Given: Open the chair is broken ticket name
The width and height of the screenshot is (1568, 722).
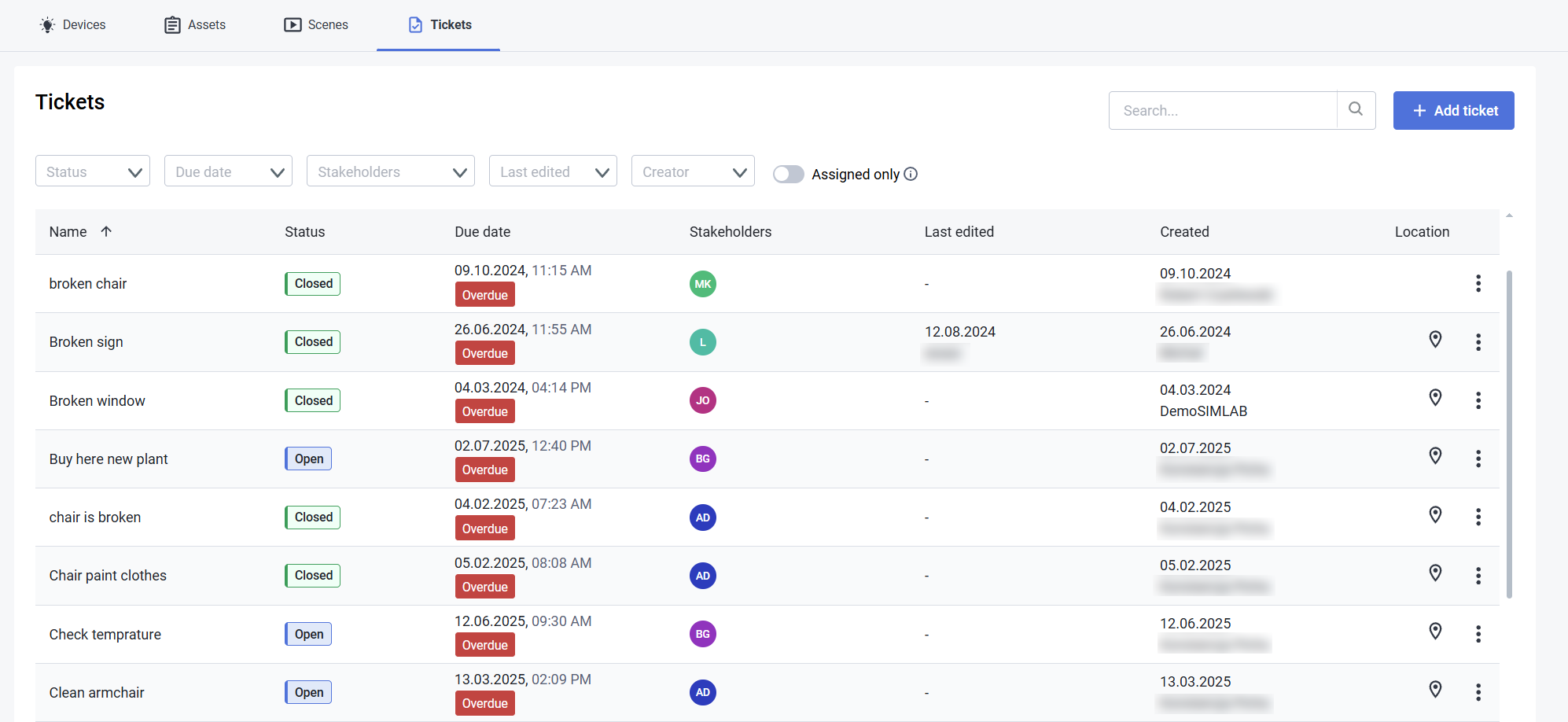Looking at the screenshot, I should coord(95,518).
